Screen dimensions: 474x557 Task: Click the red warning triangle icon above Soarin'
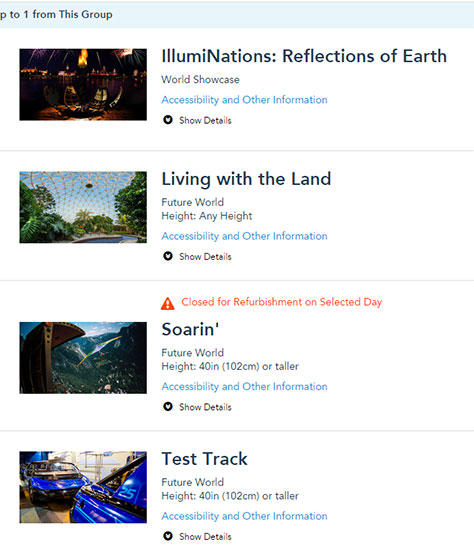coord(167,303)
